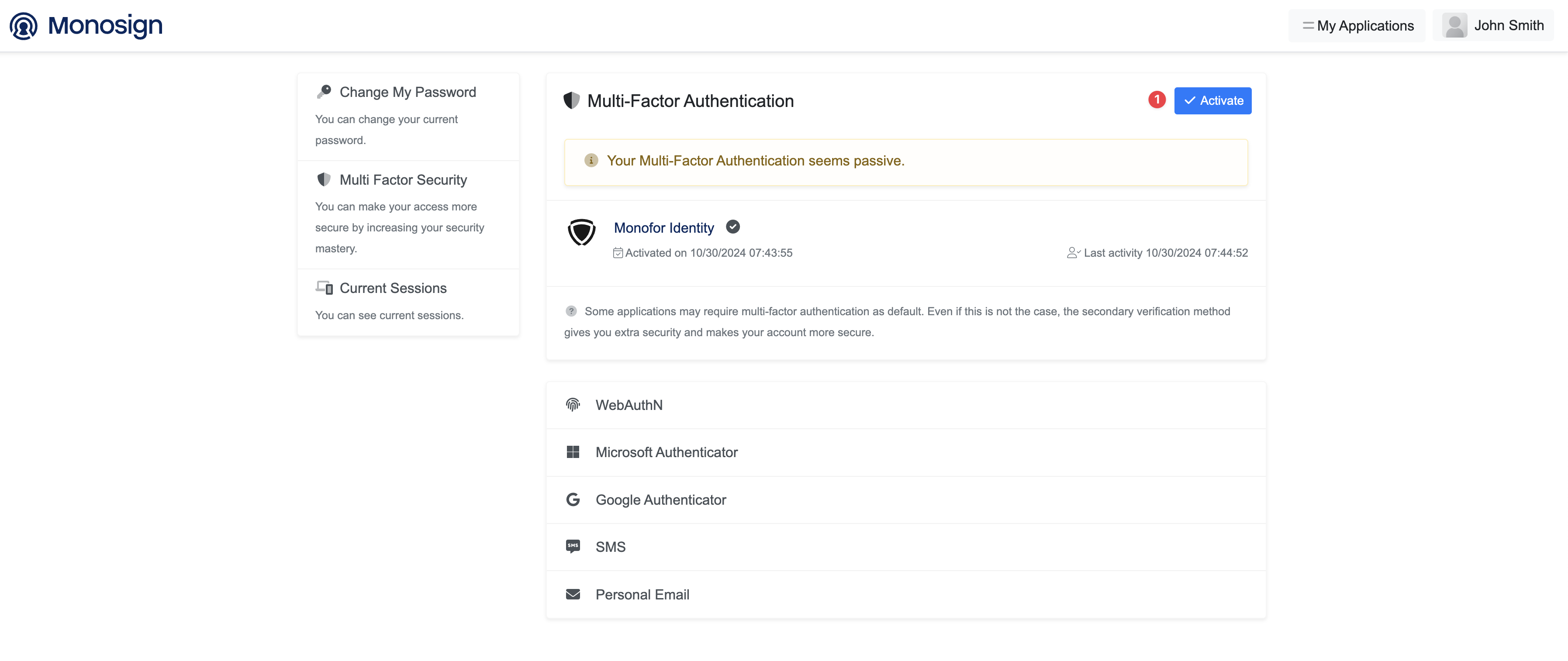This screenshot has height=661, width=1568.
Task: Click the Google Authenticator G icon
Action: coord(573,500)
